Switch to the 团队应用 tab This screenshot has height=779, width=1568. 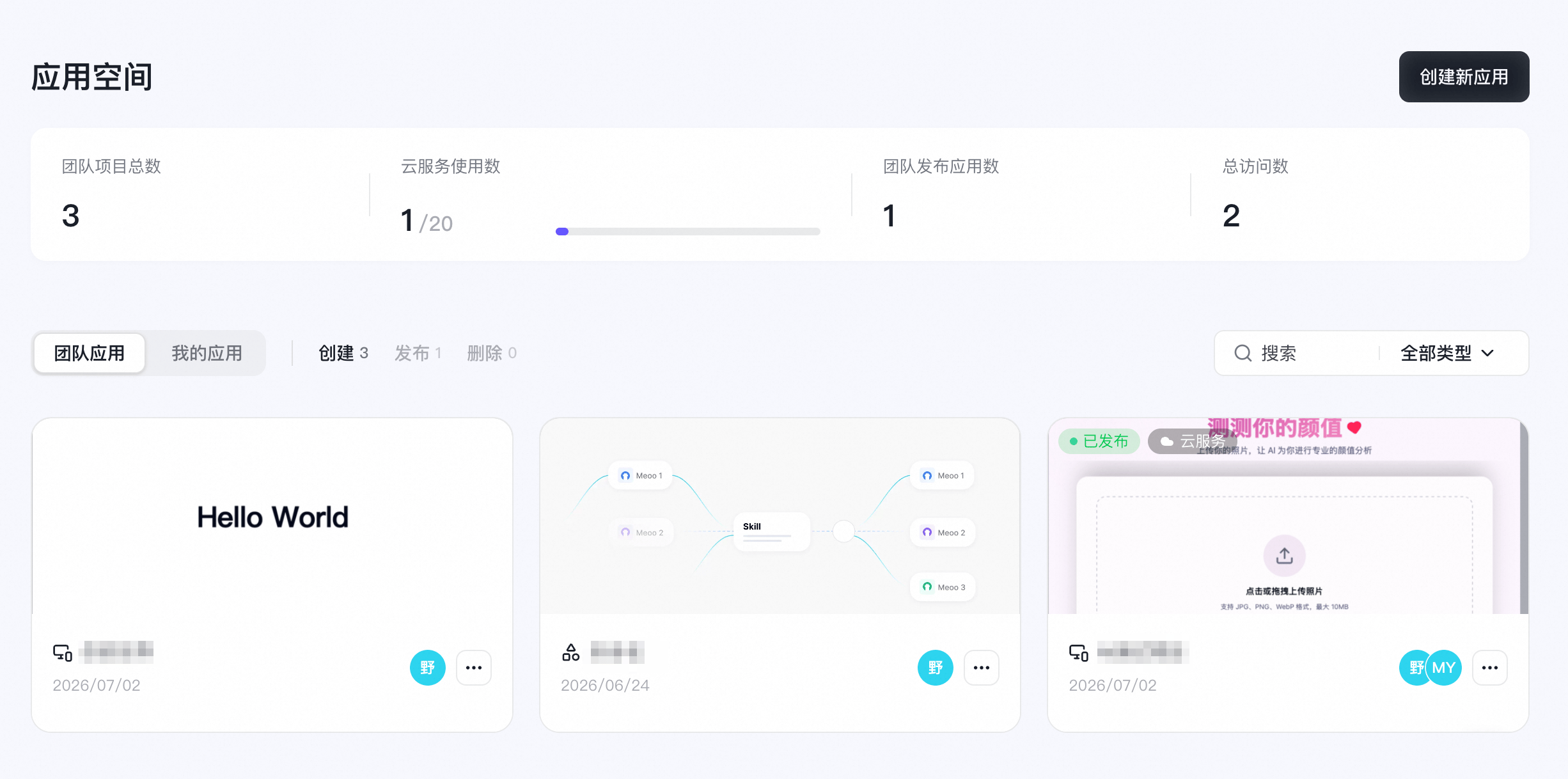(90, 353)
